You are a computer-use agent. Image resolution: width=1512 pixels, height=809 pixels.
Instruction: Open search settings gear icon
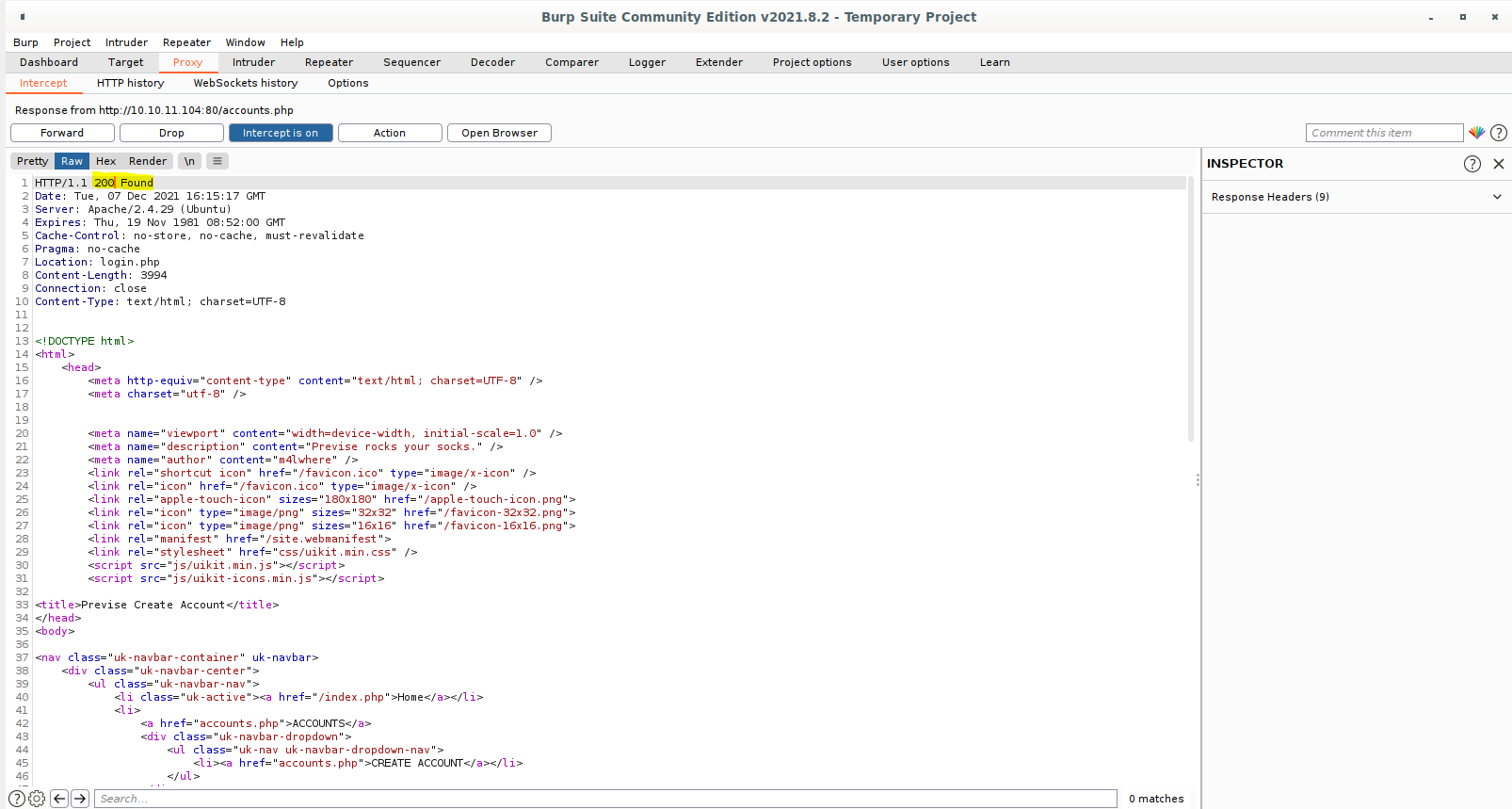37,799
